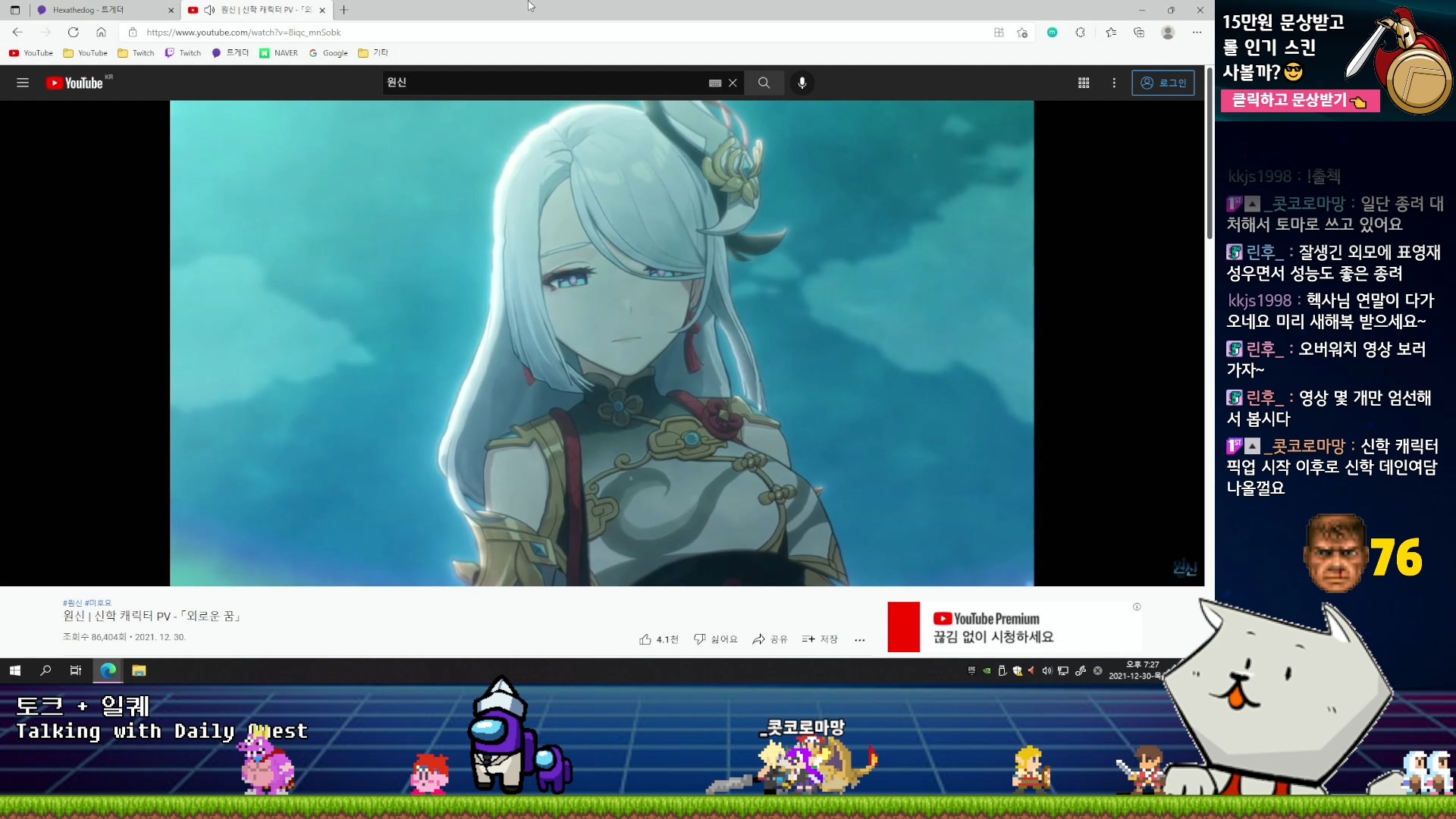Open the on-screen keyboard icon in the search box
This screenshot has height=819, width=1456.
714,83
